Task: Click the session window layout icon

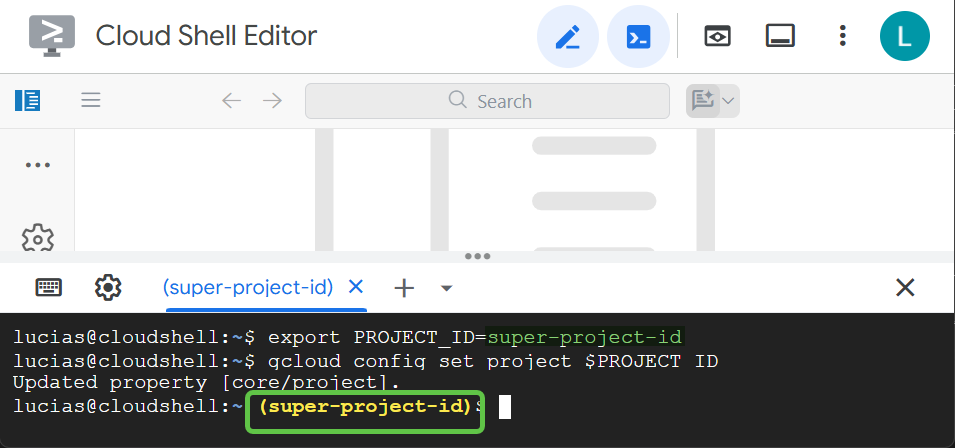Action: (x=780, y=37)
